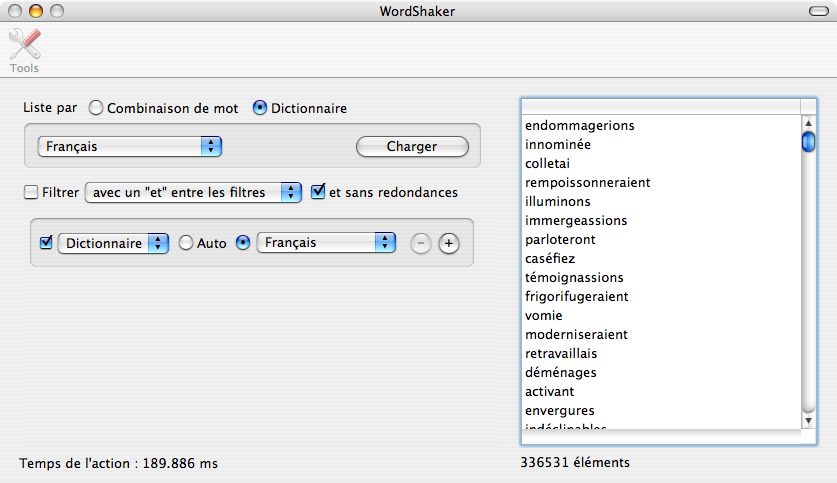Click the Charger button

coord(412,146)
